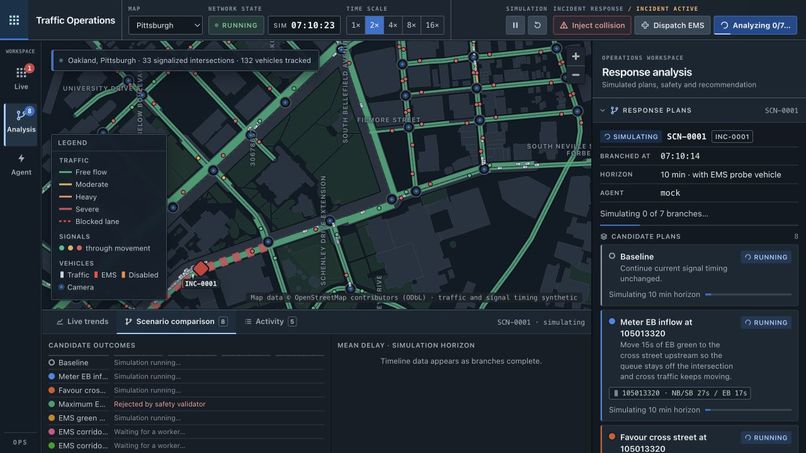Screen dimensions: 806x453
Task: Click the Response Plans branch icon
Action: pyautogui.click(x=614, y=110)
